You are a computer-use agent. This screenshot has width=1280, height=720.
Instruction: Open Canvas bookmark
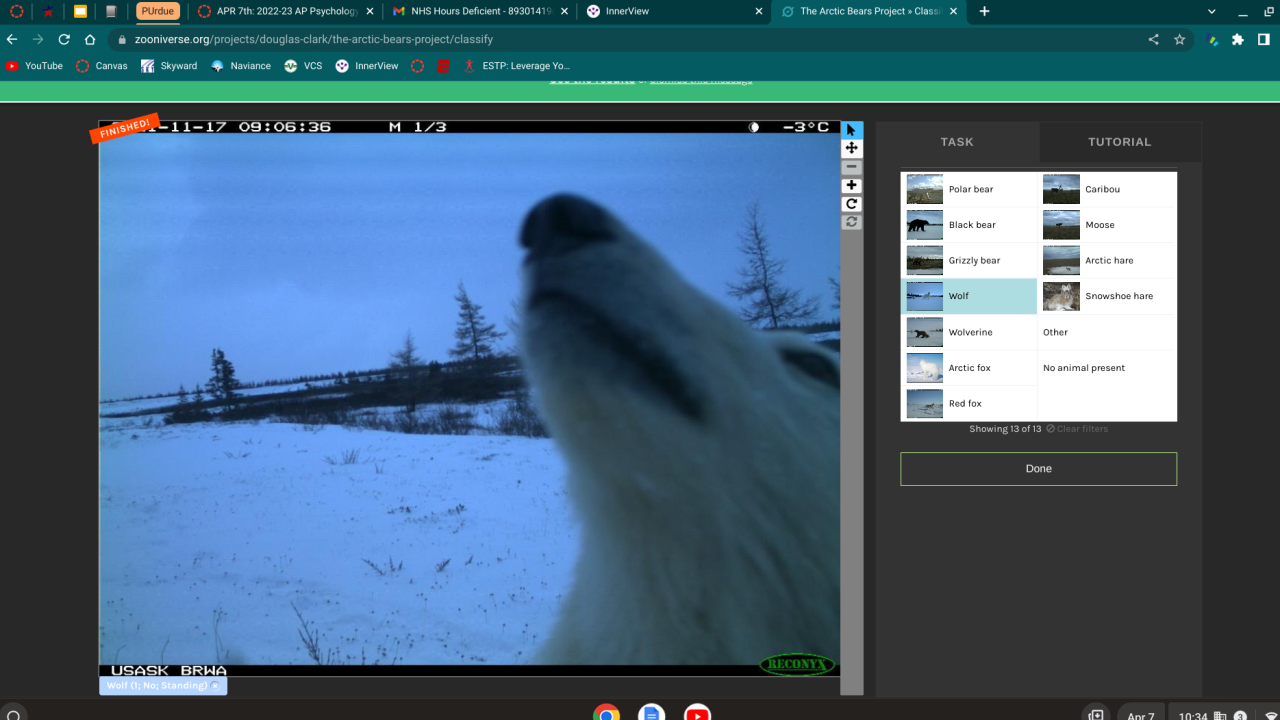click(x=102, y=66)
